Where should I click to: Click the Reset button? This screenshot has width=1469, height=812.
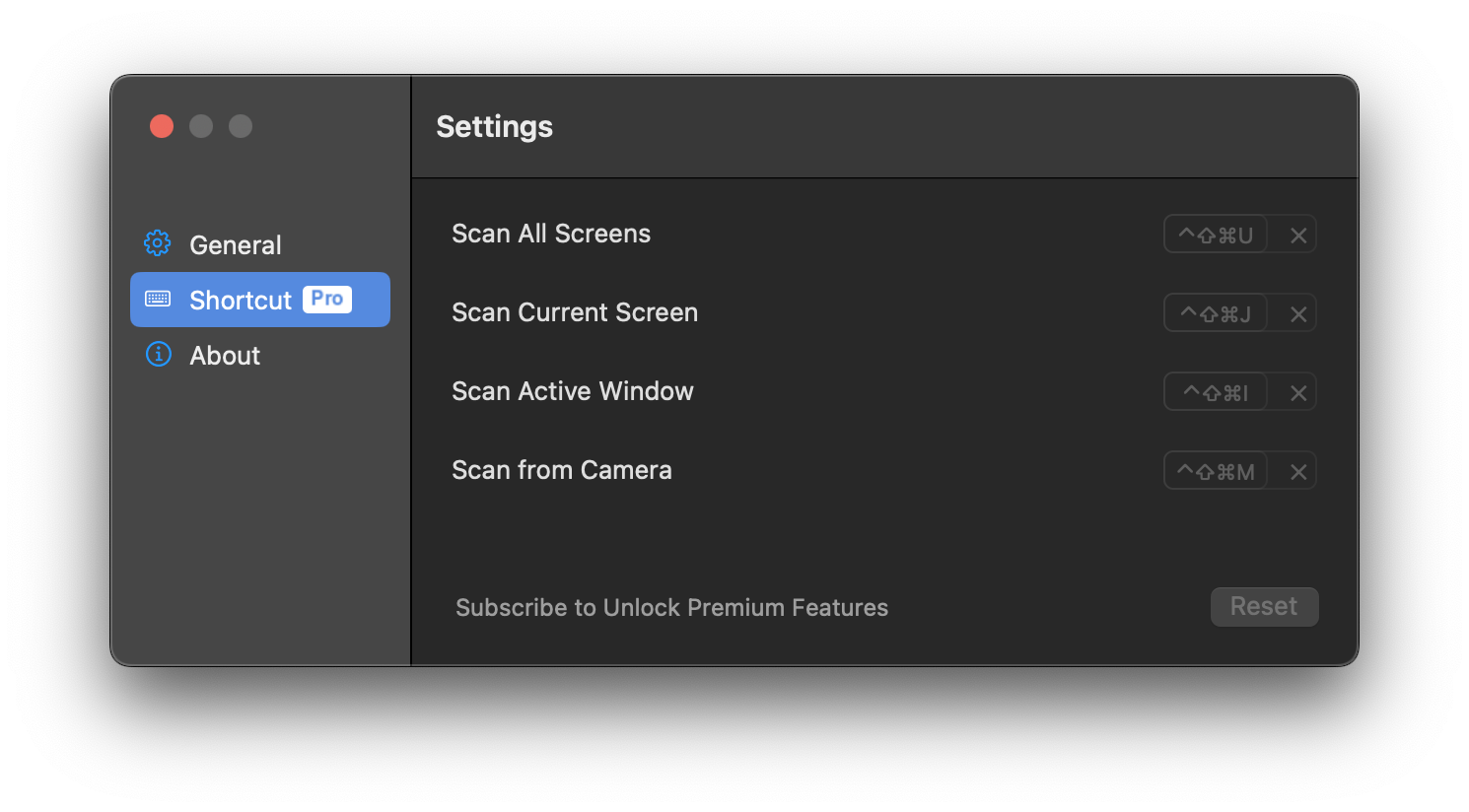tap(1264, 606)
